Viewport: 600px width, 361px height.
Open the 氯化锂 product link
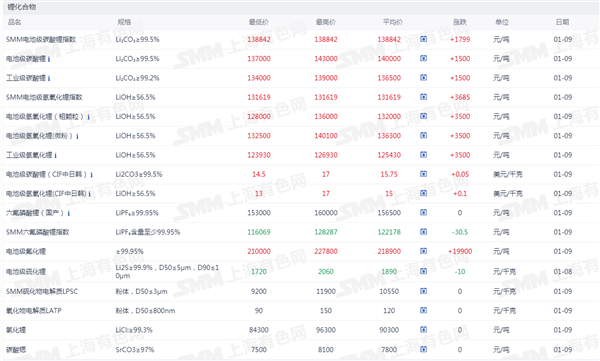(x=16, y=330)
